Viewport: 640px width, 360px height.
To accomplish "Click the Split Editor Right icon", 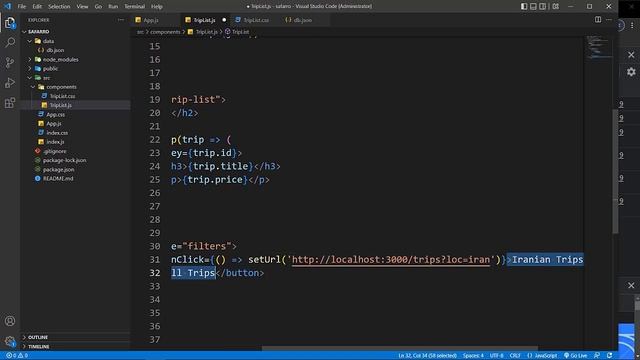I will [x=598, y=20].
